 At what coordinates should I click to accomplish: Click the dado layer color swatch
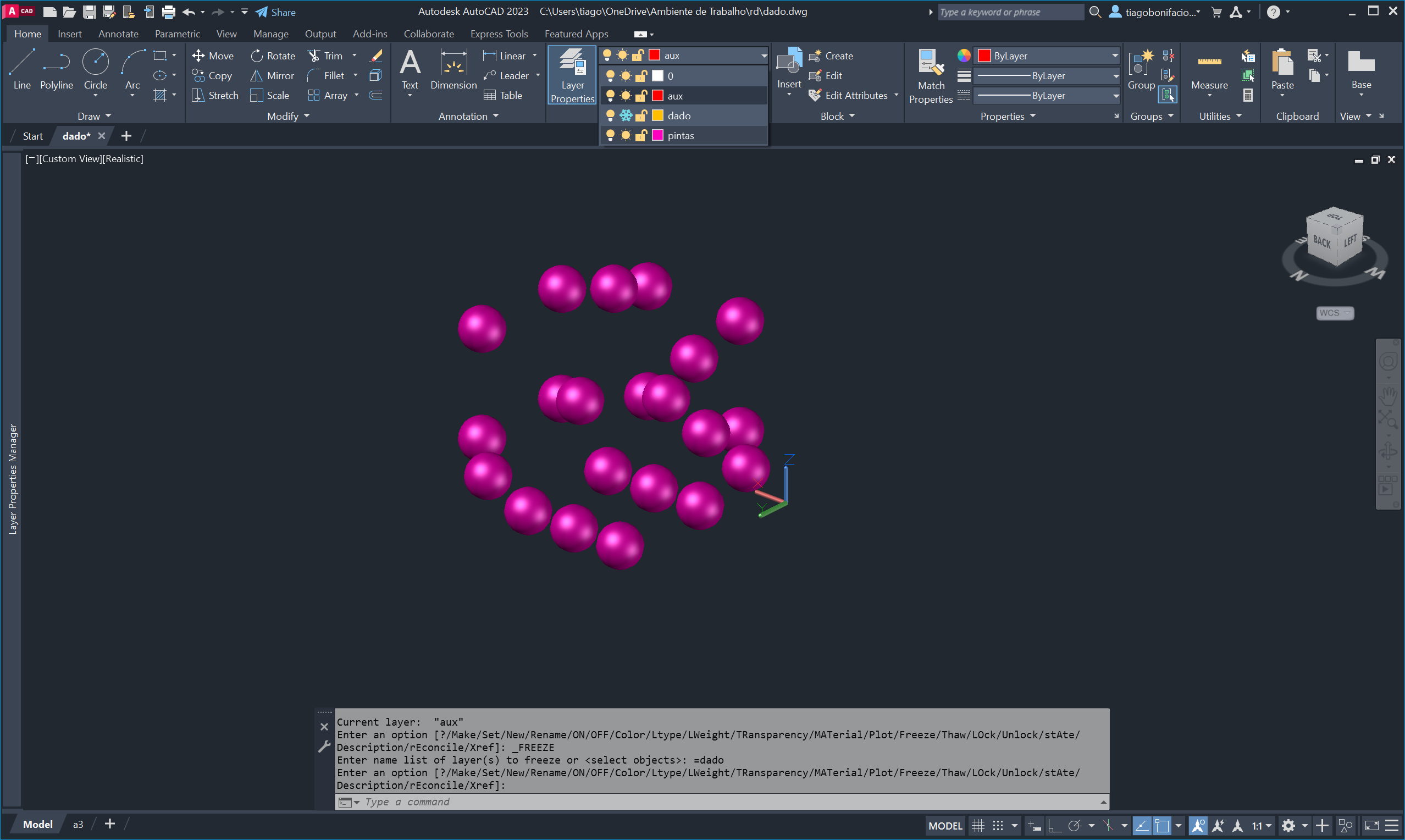tap(657, 115)
